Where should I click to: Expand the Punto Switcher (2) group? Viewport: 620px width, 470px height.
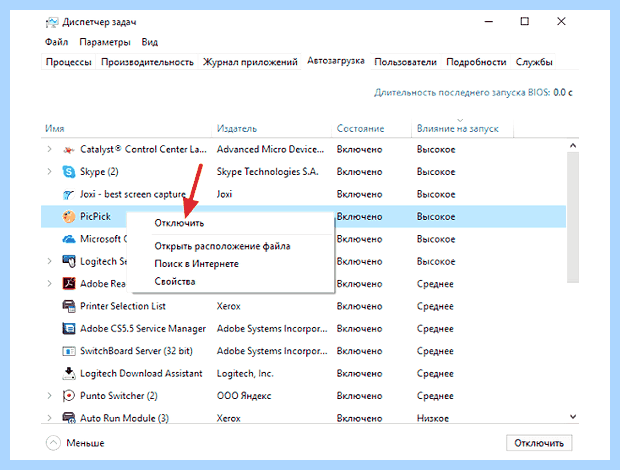click(x=49, y=396)
